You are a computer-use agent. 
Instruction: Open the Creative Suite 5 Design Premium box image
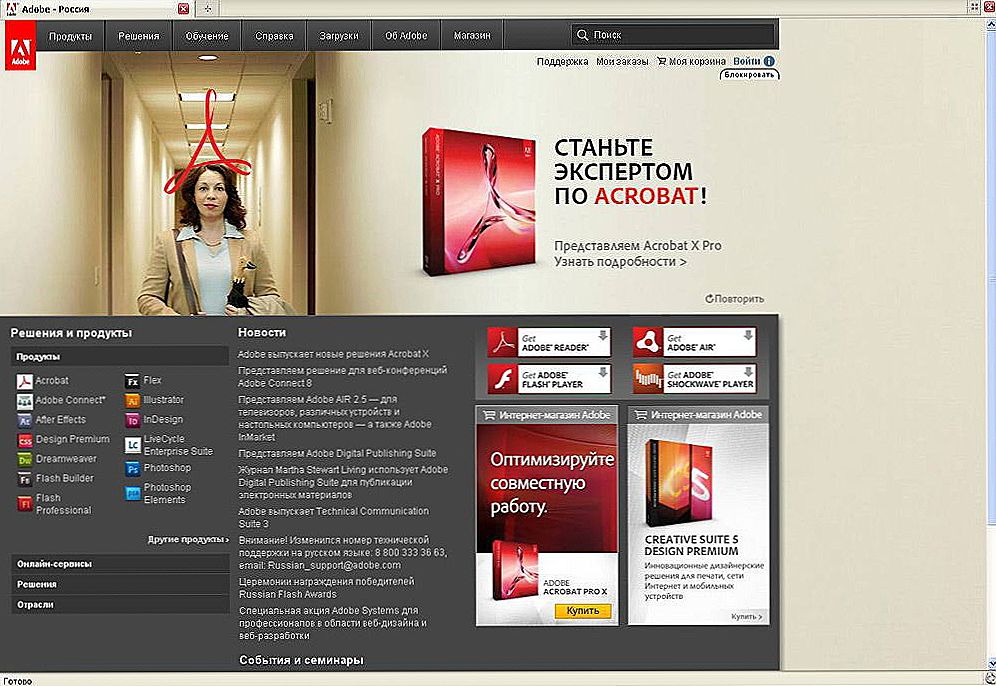click(x=678, y=483)
